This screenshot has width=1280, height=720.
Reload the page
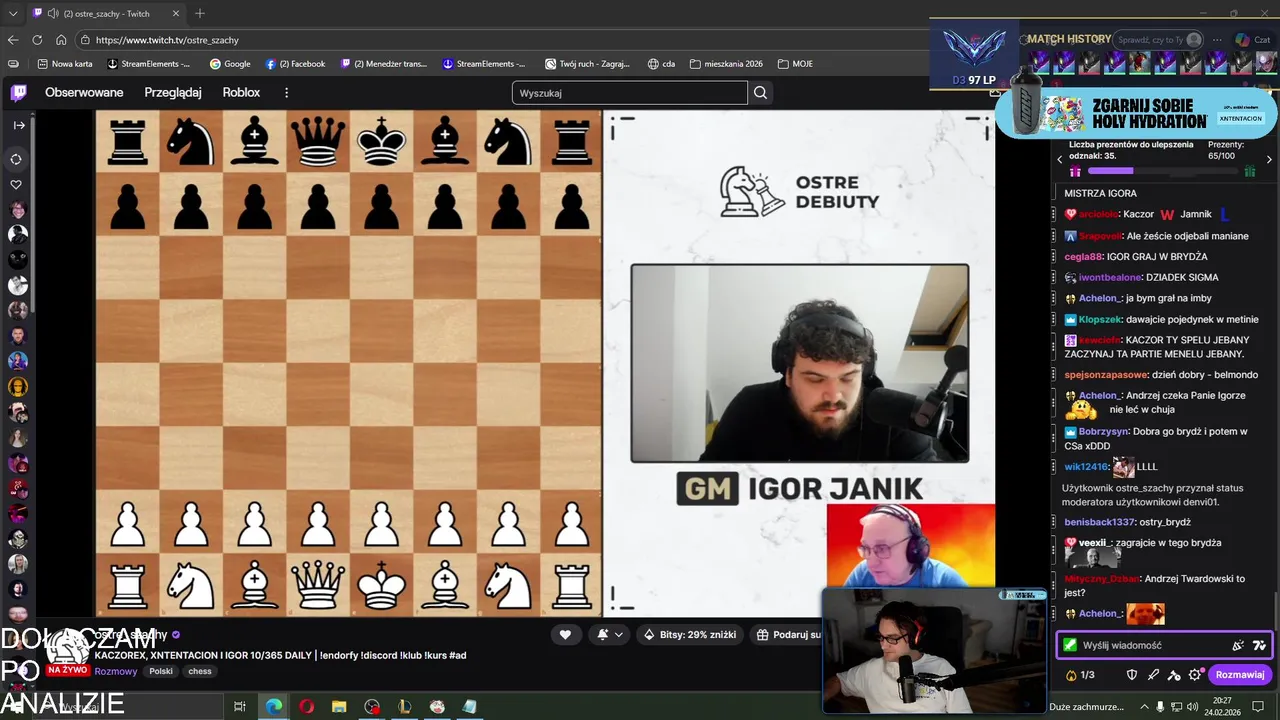click(x=37, y=40)
